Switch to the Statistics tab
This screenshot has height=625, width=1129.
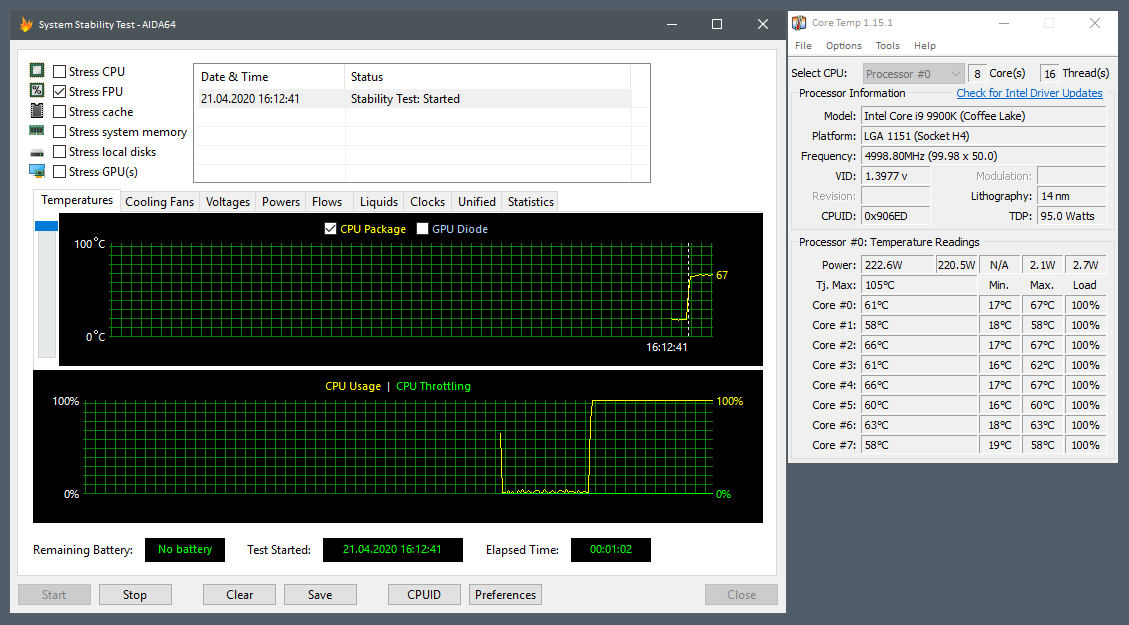[x=531, y=202]
